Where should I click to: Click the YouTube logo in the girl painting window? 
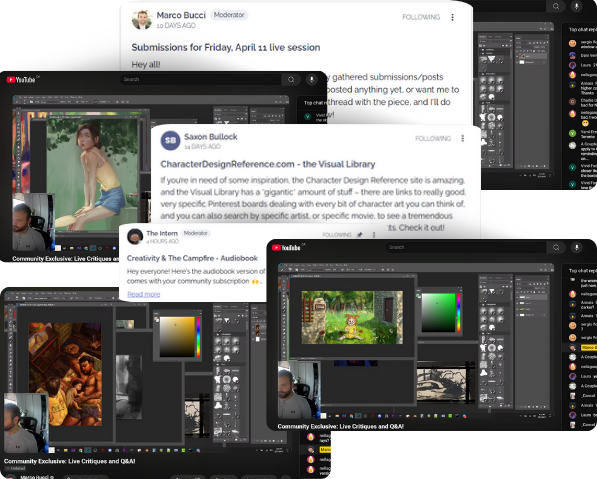21,80
